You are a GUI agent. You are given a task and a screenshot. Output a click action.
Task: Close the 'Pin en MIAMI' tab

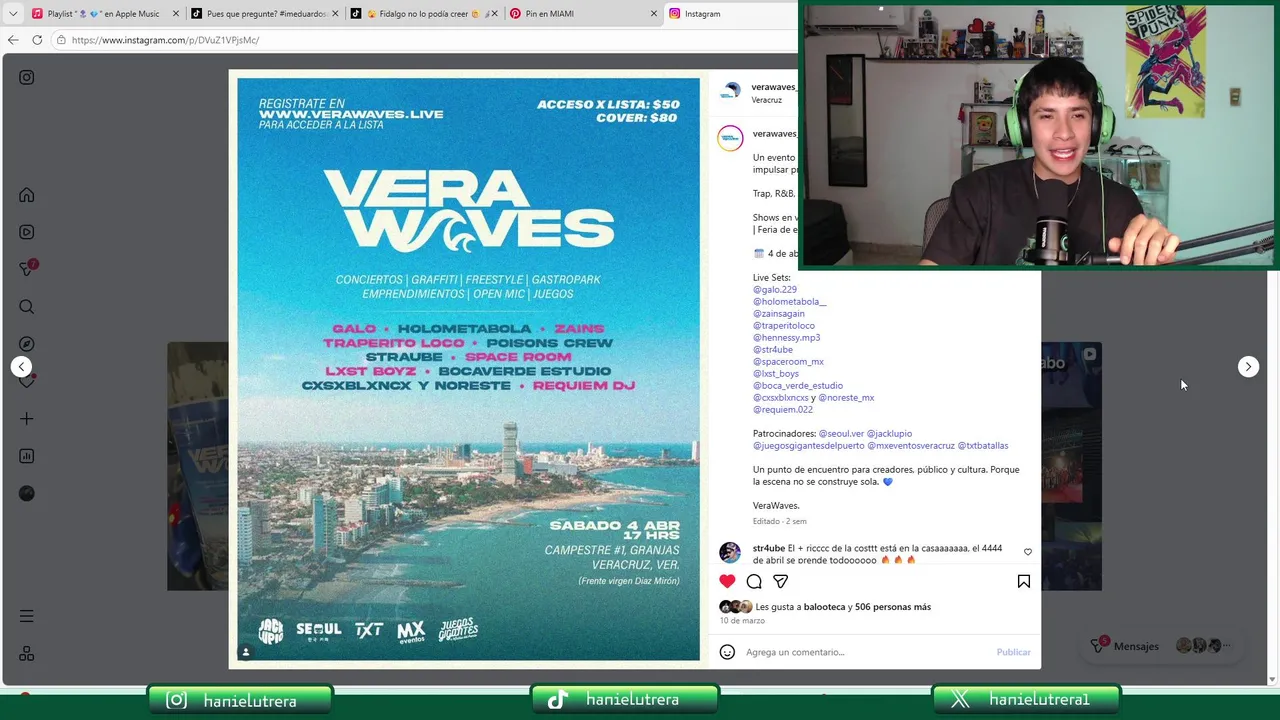pos(654,14)
